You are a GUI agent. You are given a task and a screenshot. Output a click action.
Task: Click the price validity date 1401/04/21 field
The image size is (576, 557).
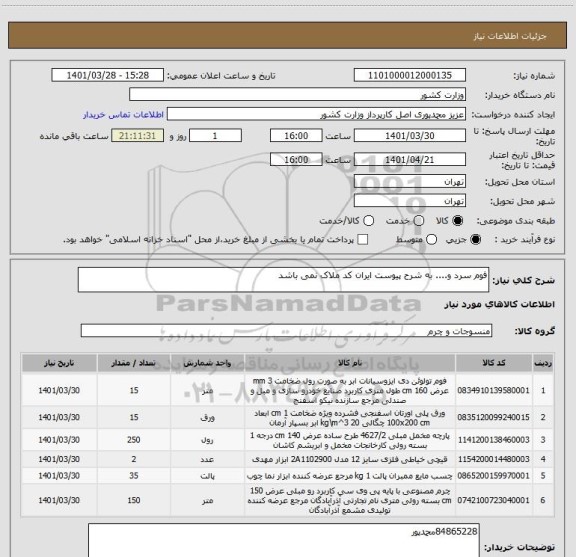coord(410,159)
